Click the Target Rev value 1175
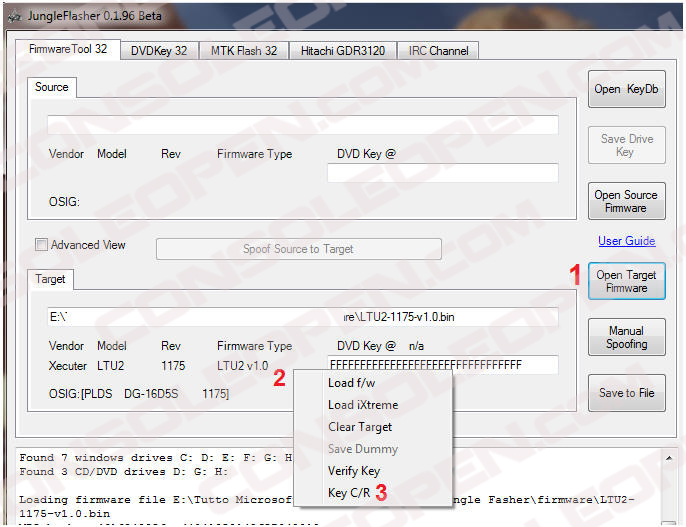 coord(173,366)
